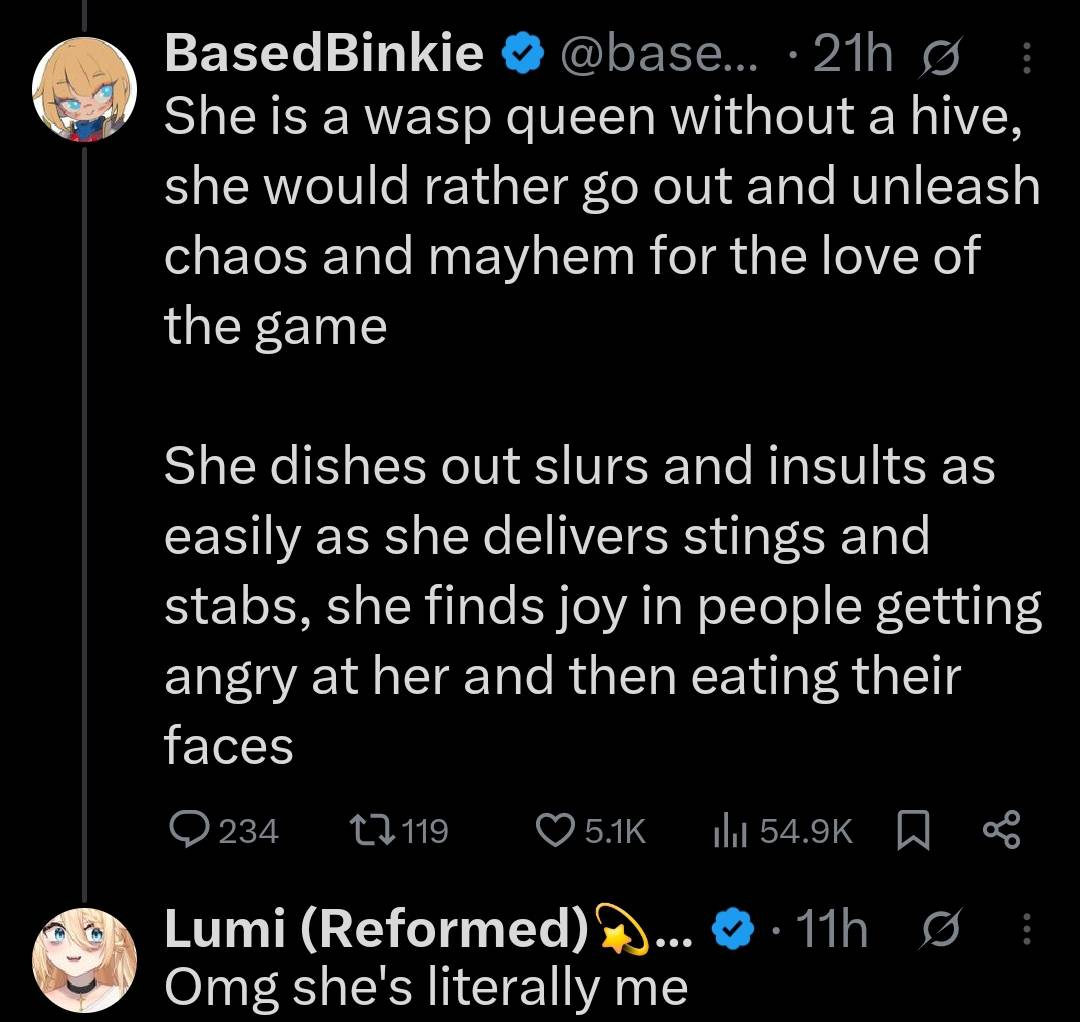Open the reply "Omg she's literally me"
This screenshot has height=1022, width=1080.
426,986
